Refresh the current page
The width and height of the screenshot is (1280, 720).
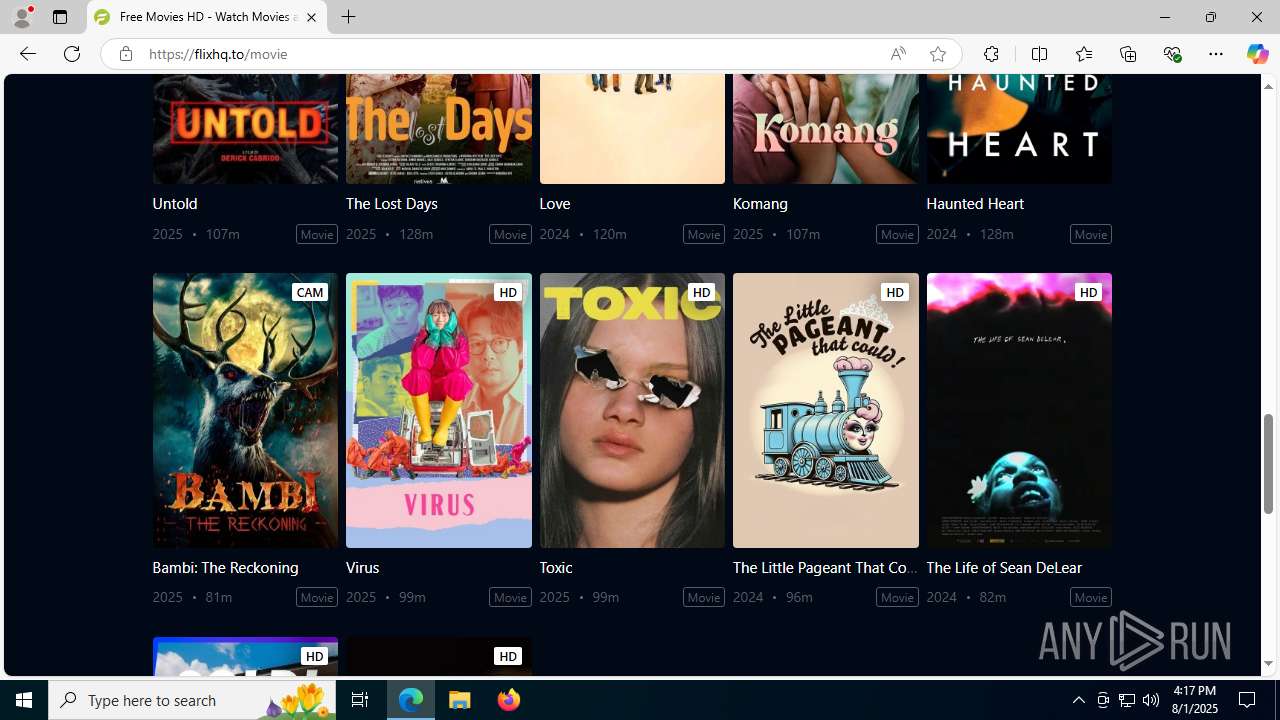[x=72, y=54]
